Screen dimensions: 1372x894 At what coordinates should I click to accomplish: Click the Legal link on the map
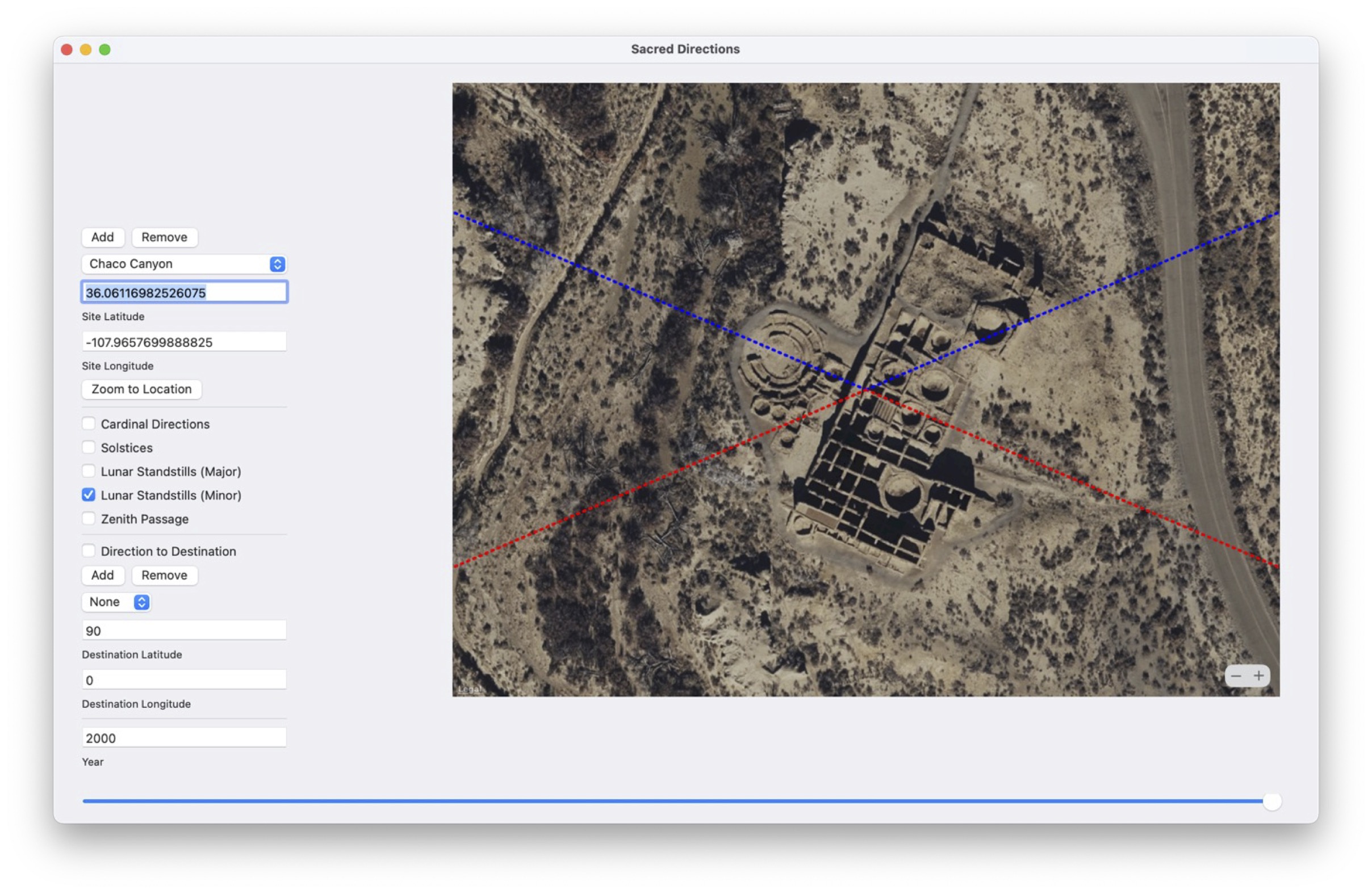[x=469, y=689]
